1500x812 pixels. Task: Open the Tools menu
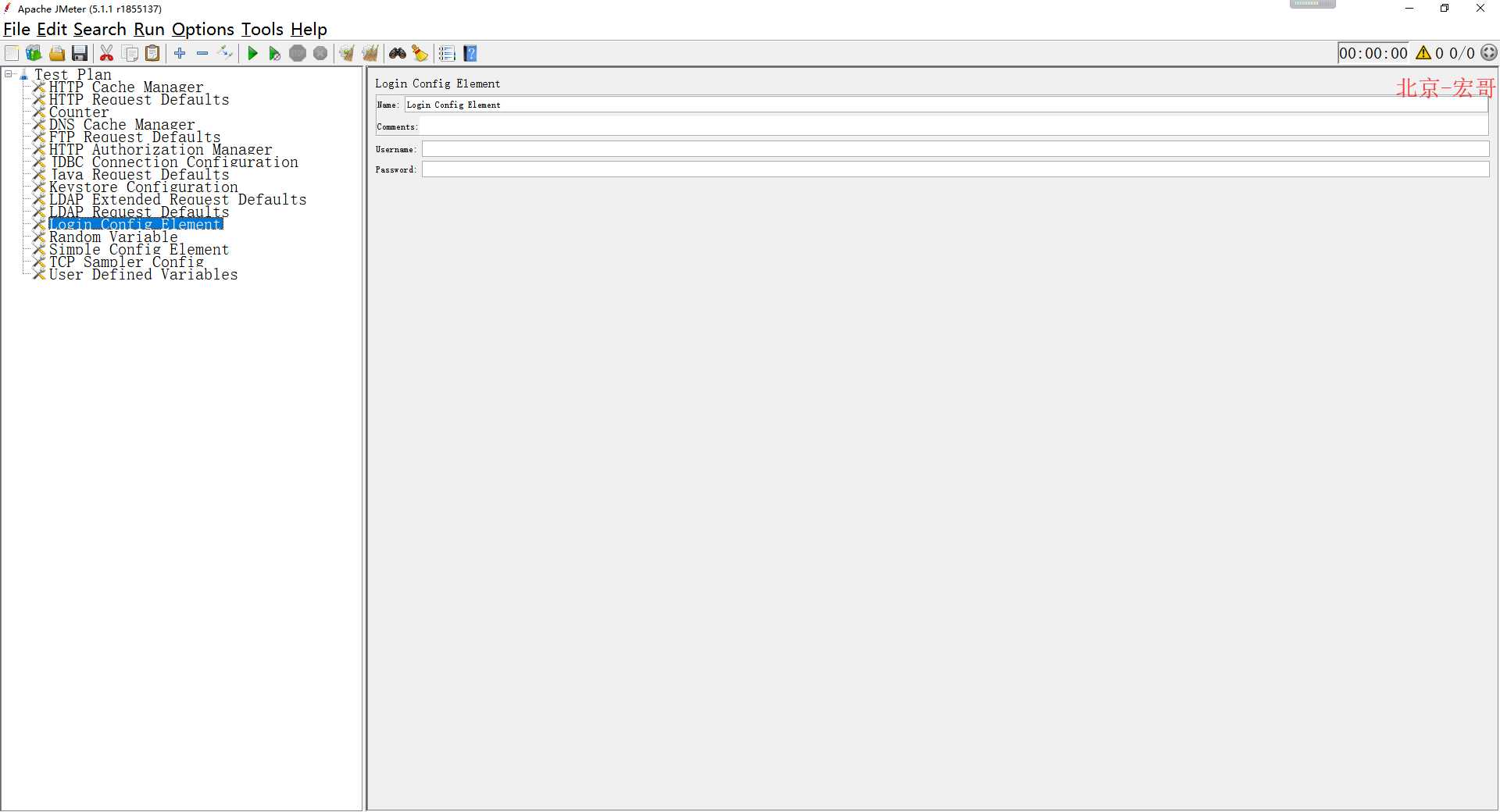click(262, 30)
